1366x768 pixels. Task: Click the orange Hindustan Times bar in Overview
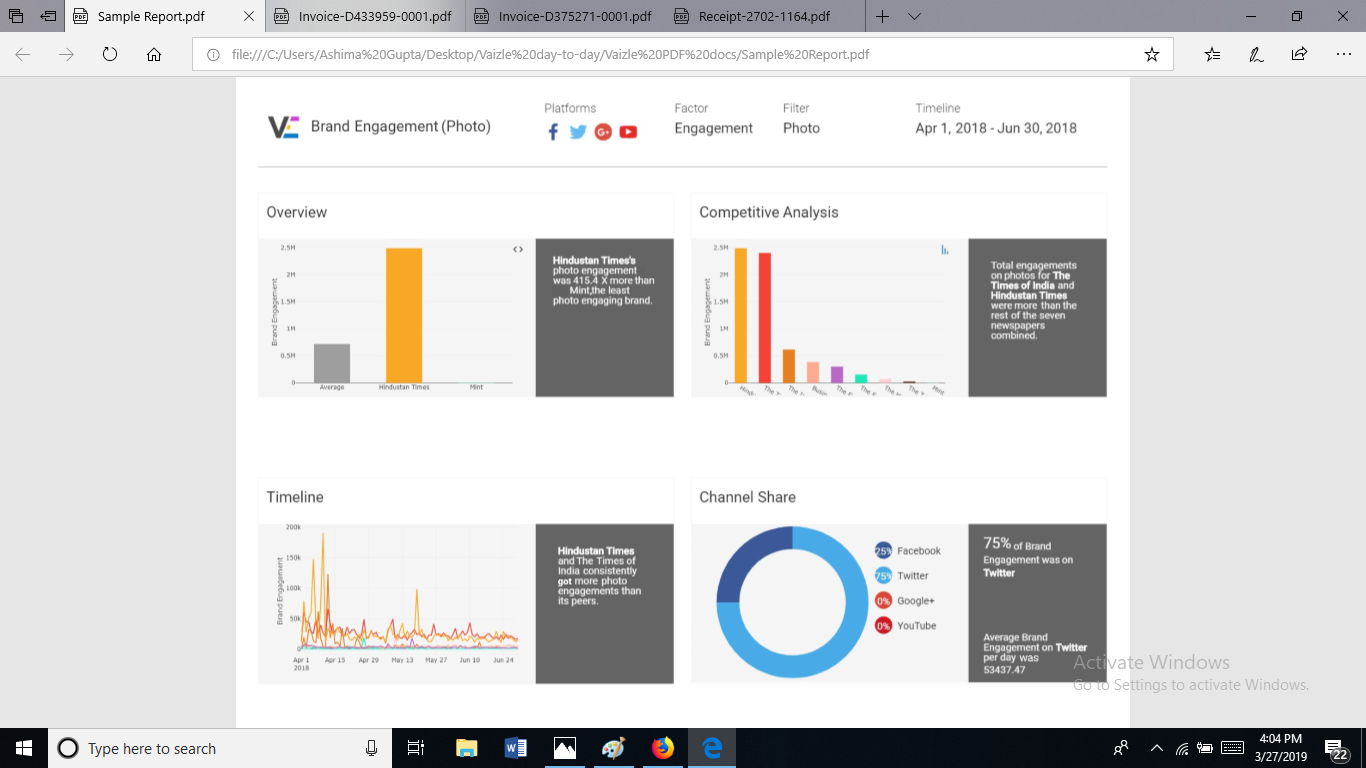click(x=404, y=315)
